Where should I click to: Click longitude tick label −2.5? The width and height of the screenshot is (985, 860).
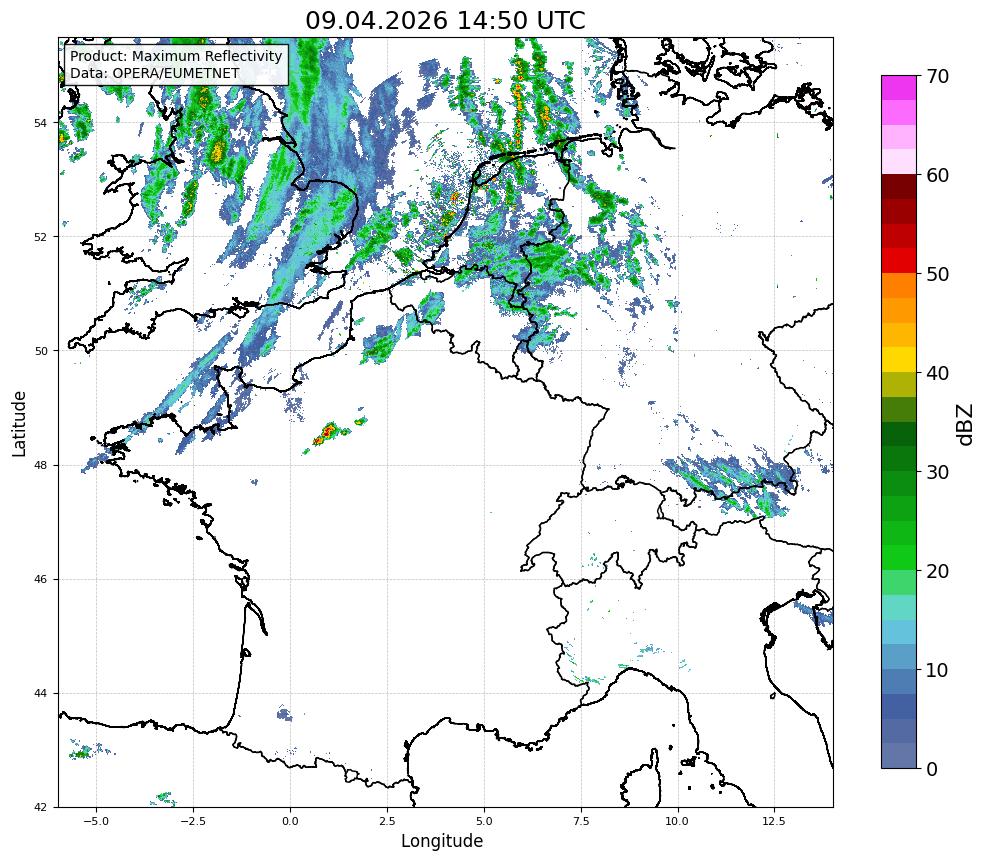pos(193,821)
